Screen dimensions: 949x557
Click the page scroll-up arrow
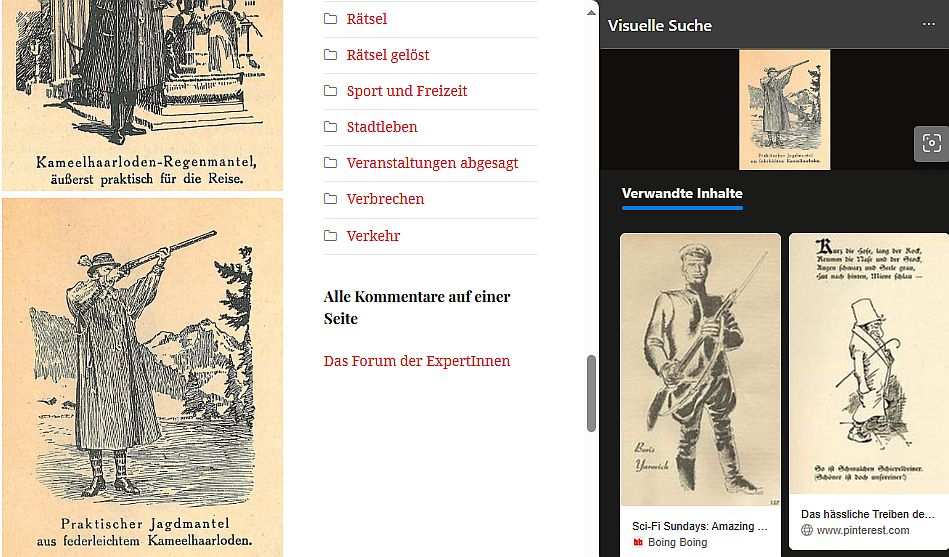[x=591, y=13]
